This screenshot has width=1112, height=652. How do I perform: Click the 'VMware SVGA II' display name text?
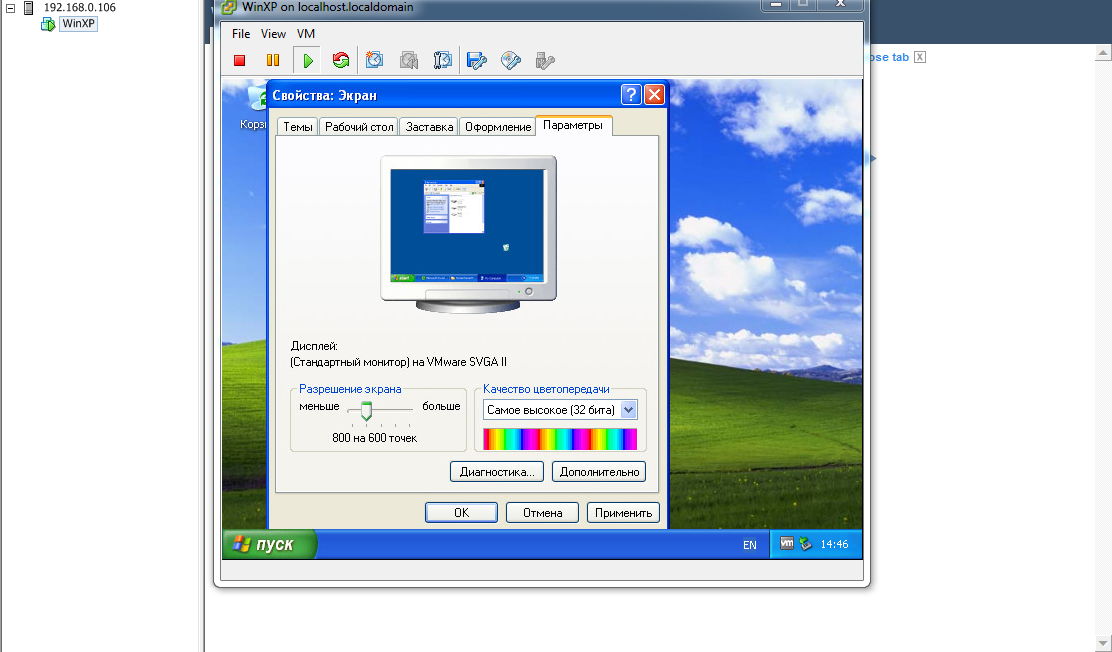tap(467, 362)
